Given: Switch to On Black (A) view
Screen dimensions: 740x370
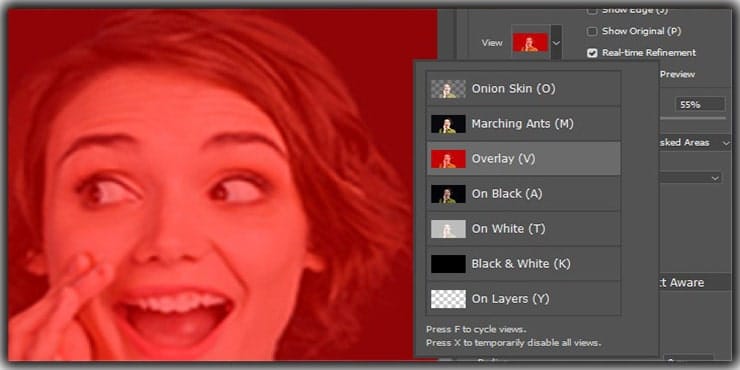Looking at the screenshot, I should (x=523, y=193).
